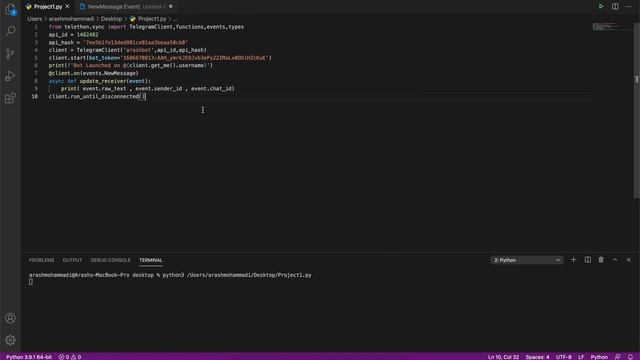Switch to the Project1.py editor tab
Screen dimensions: 640x360
click(x=47, y=7)
